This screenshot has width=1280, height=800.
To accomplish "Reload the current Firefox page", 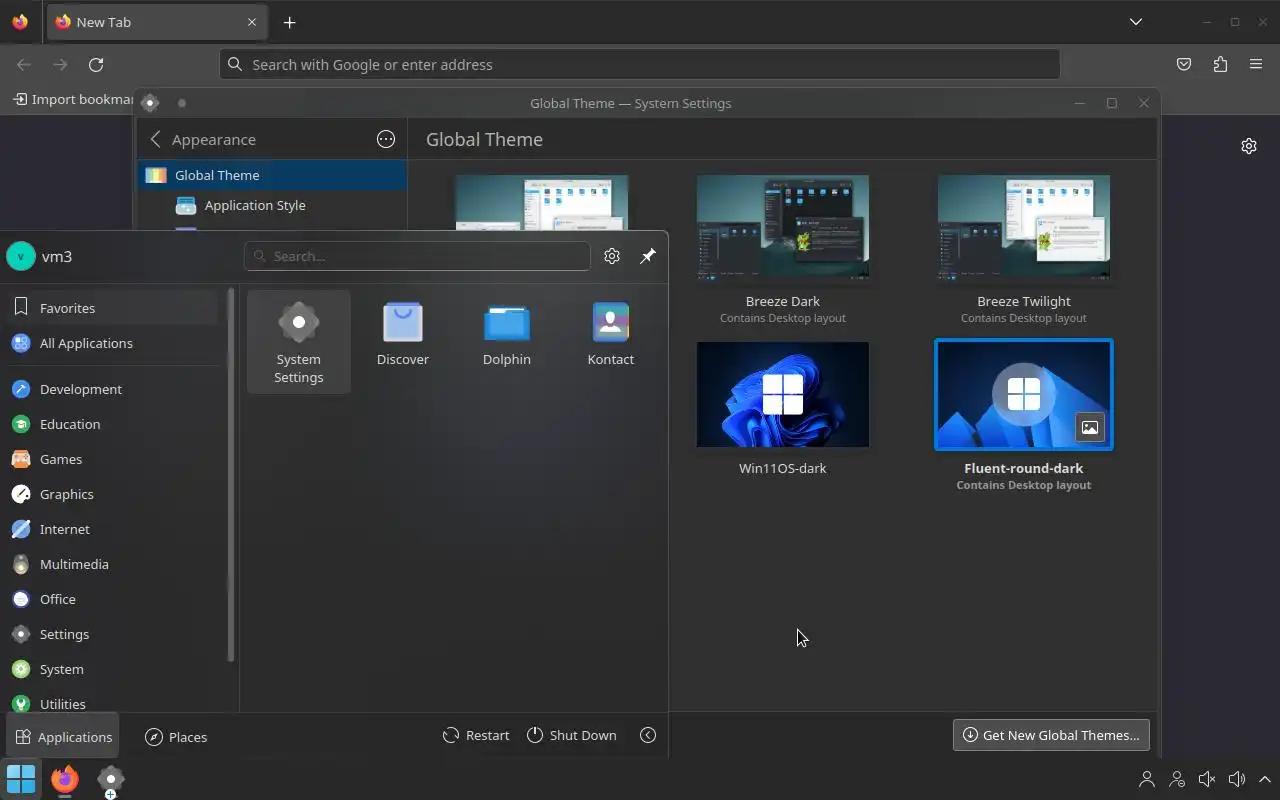I will (96, 64).
